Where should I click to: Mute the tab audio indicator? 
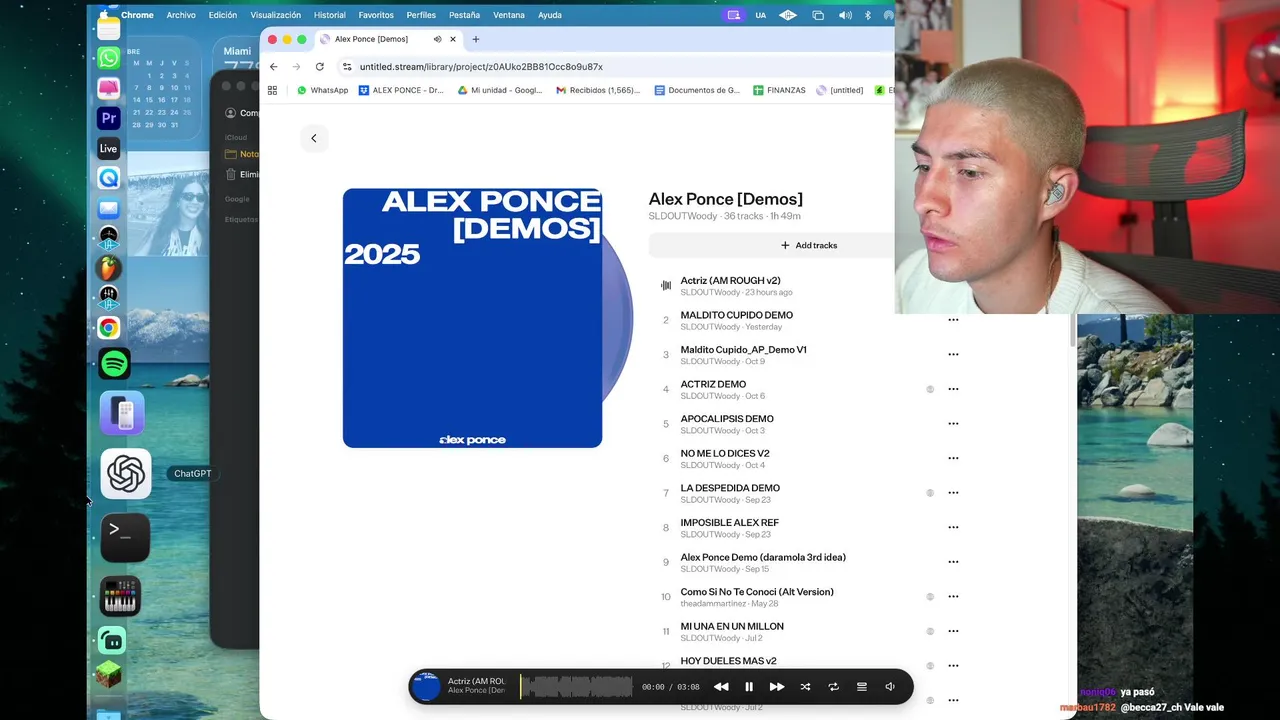[437, 39]
